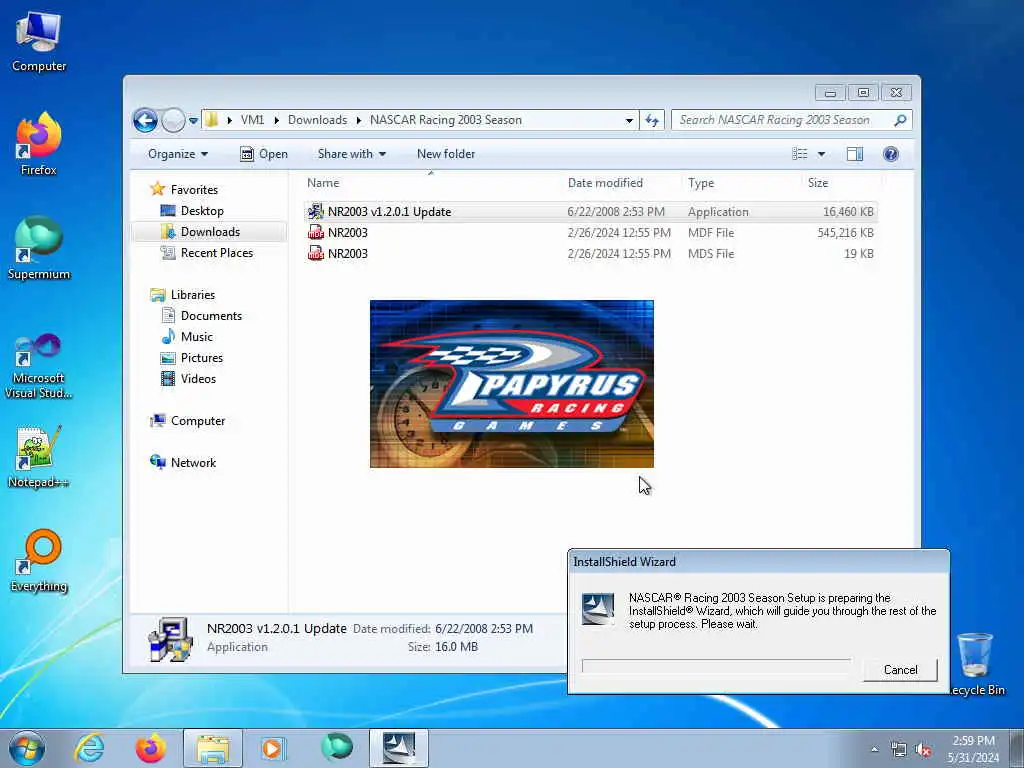Click the NR2003 v1.2.0.1 Update application icon
This screenshot has height=768, width=1024.
315,211
